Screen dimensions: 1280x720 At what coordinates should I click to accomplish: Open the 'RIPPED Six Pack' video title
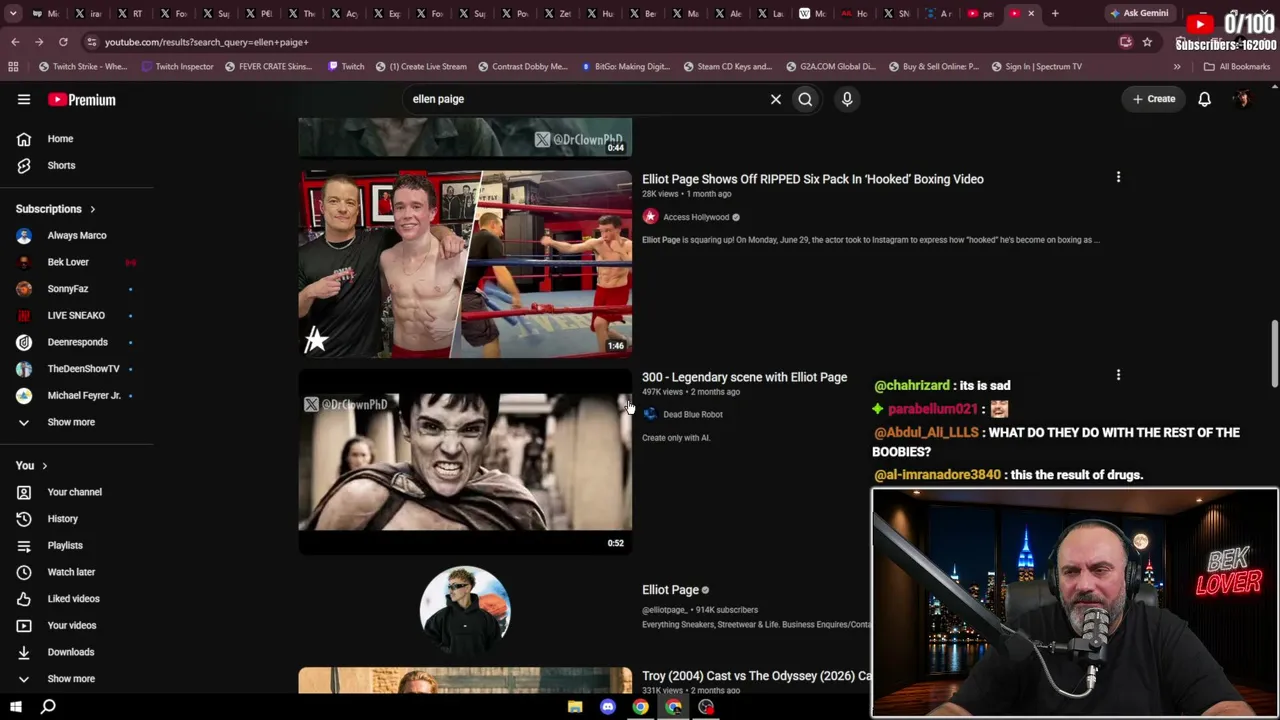click(813, 179)
